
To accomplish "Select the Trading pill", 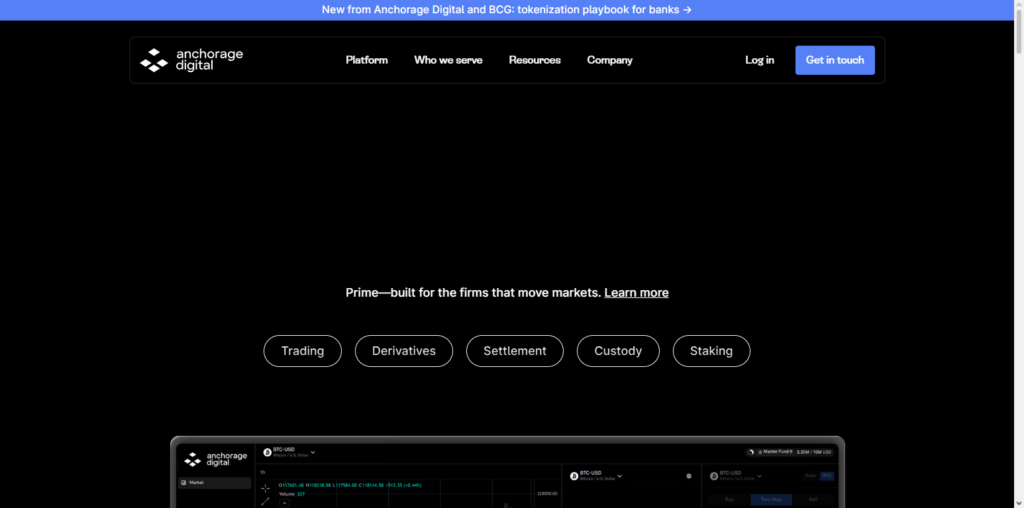I will click(302, 351).
